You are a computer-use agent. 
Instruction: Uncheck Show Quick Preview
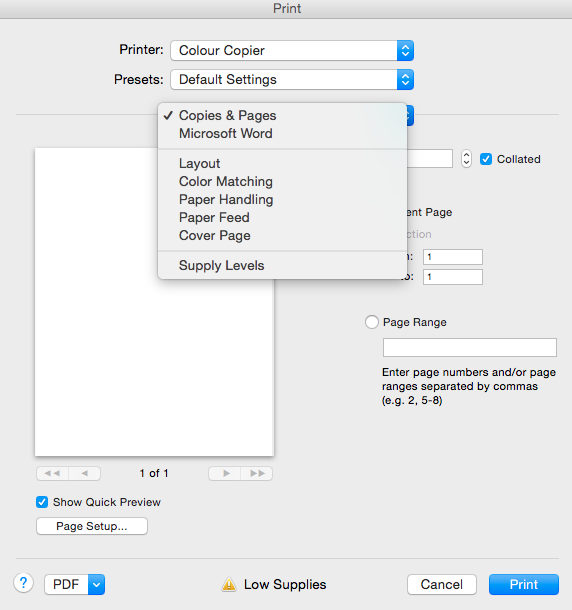(x=42, y=502)
